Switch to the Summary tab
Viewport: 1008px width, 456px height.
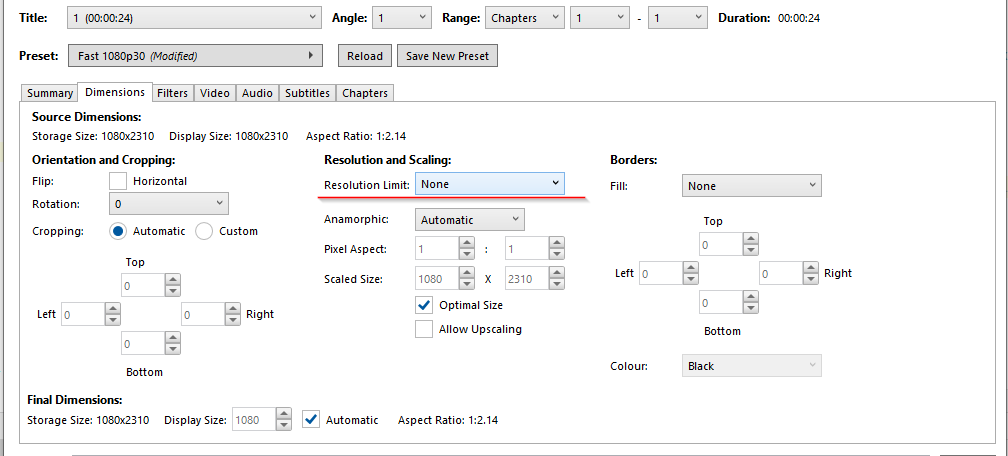click(x=50, y=93)
